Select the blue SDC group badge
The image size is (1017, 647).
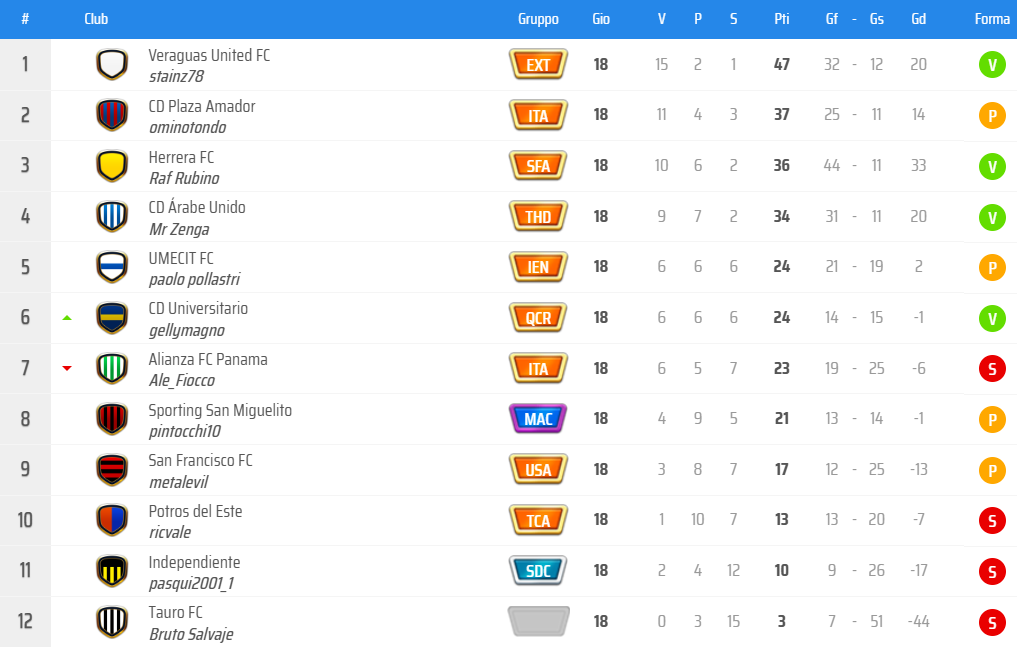click(x=538, y=571)
